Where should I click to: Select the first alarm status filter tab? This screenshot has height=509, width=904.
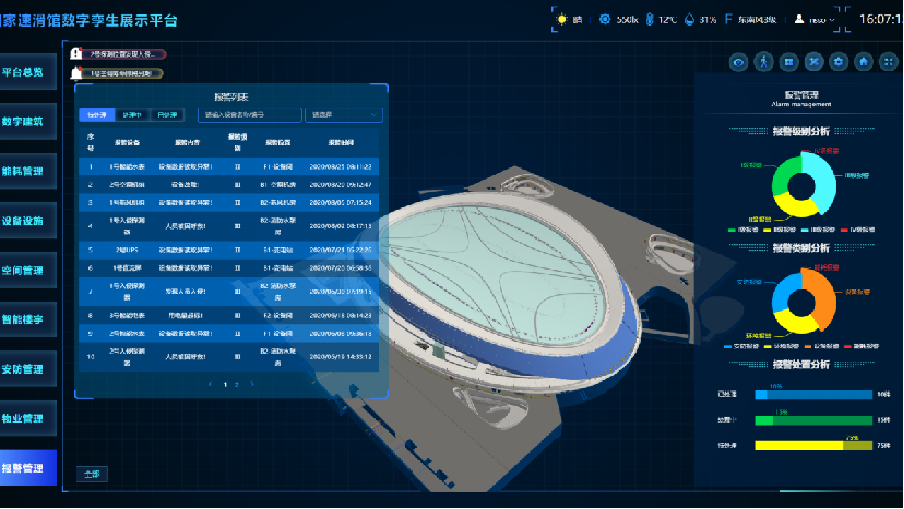coord(96,115)
